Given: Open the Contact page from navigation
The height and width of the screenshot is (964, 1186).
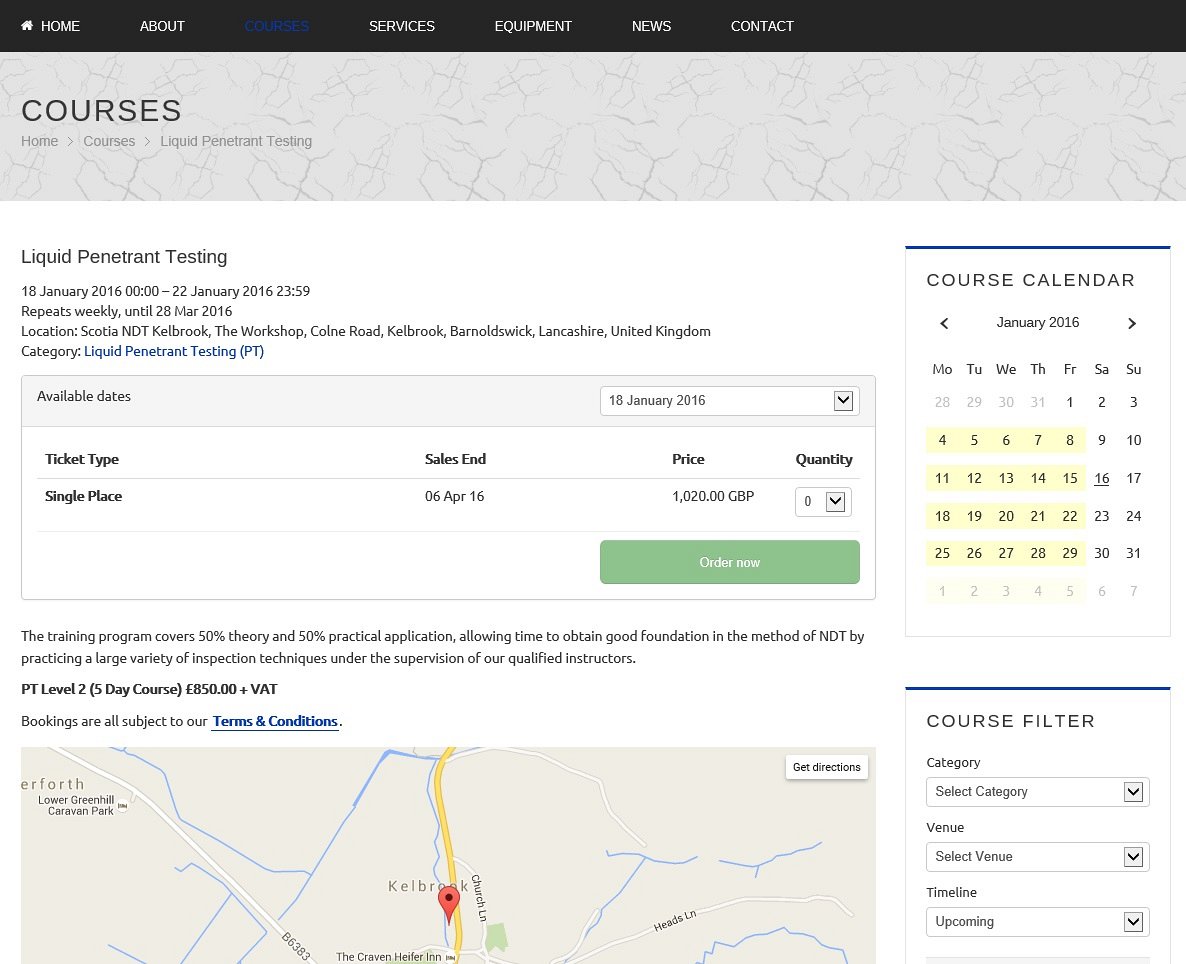Looking at the screenshot, I should tap(762, 26).
